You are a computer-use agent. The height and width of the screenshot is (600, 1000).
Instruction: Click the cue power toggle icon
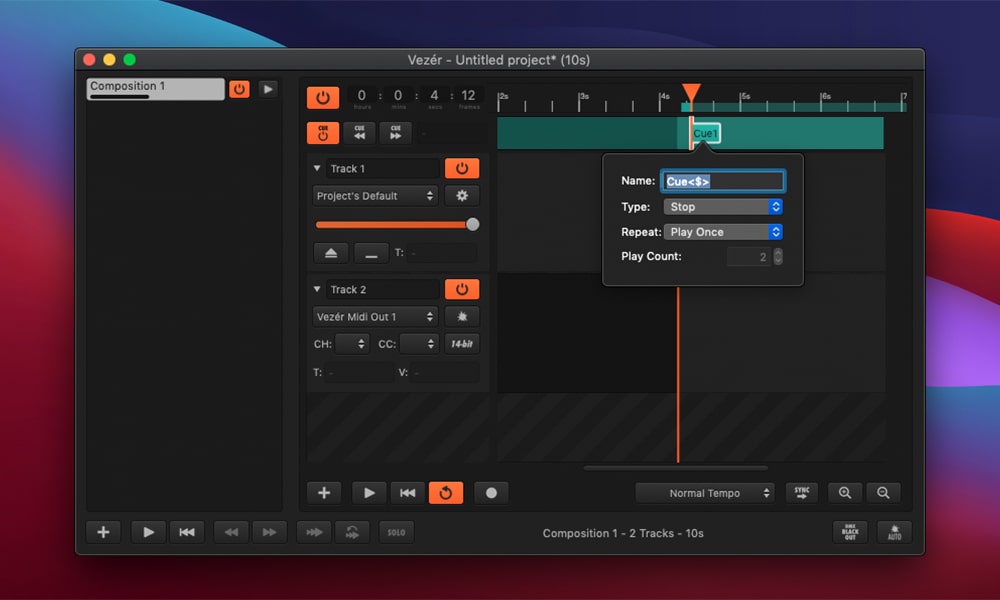pyautogui.click(x=323, y=133)
